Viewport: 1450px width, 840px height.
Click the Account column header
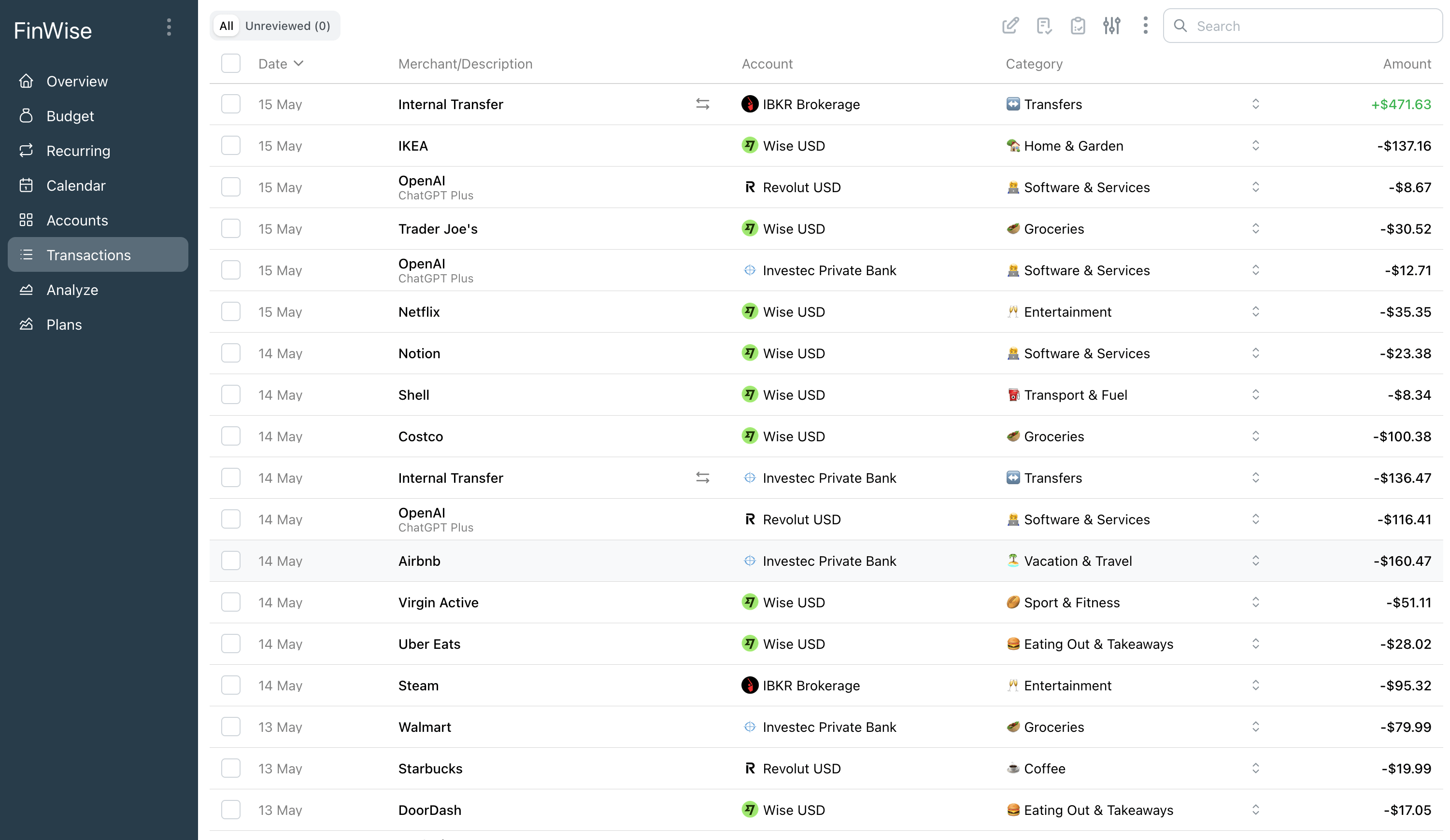coord(767,64)
